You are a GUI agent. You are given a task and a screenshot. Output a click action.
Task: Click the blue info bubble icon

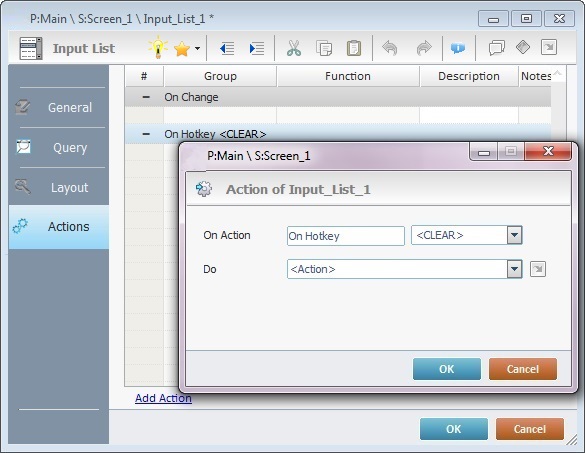458,48
